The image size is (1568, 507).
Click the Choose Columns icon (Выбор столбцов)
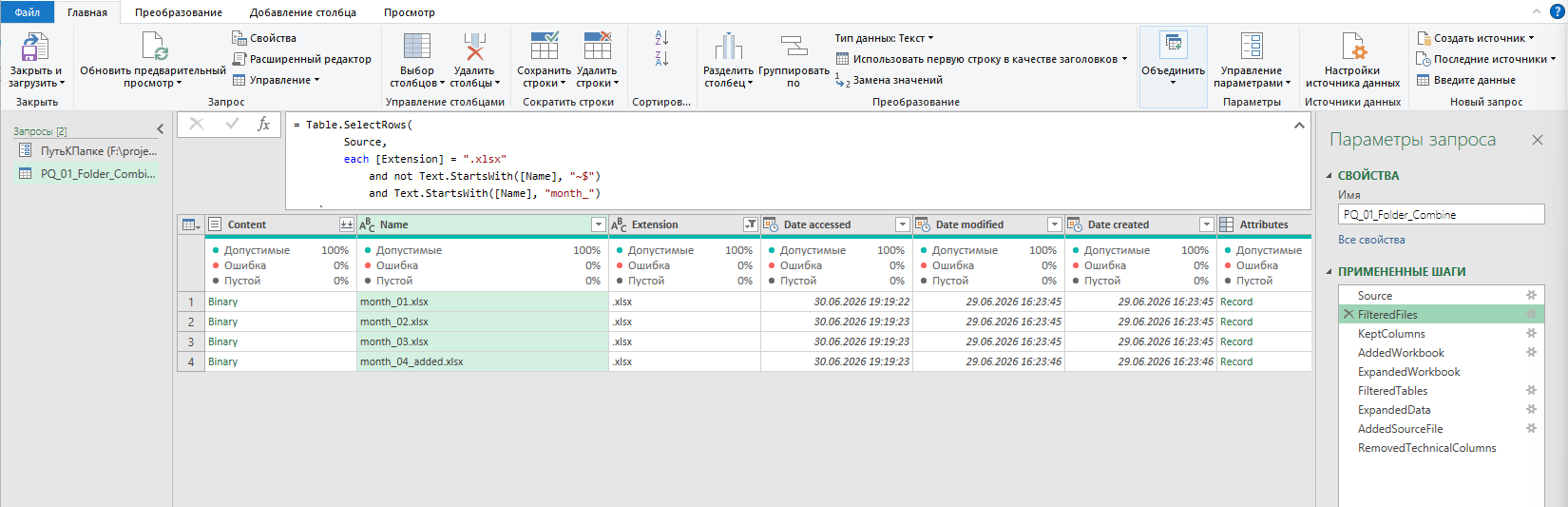pos(417,47)
